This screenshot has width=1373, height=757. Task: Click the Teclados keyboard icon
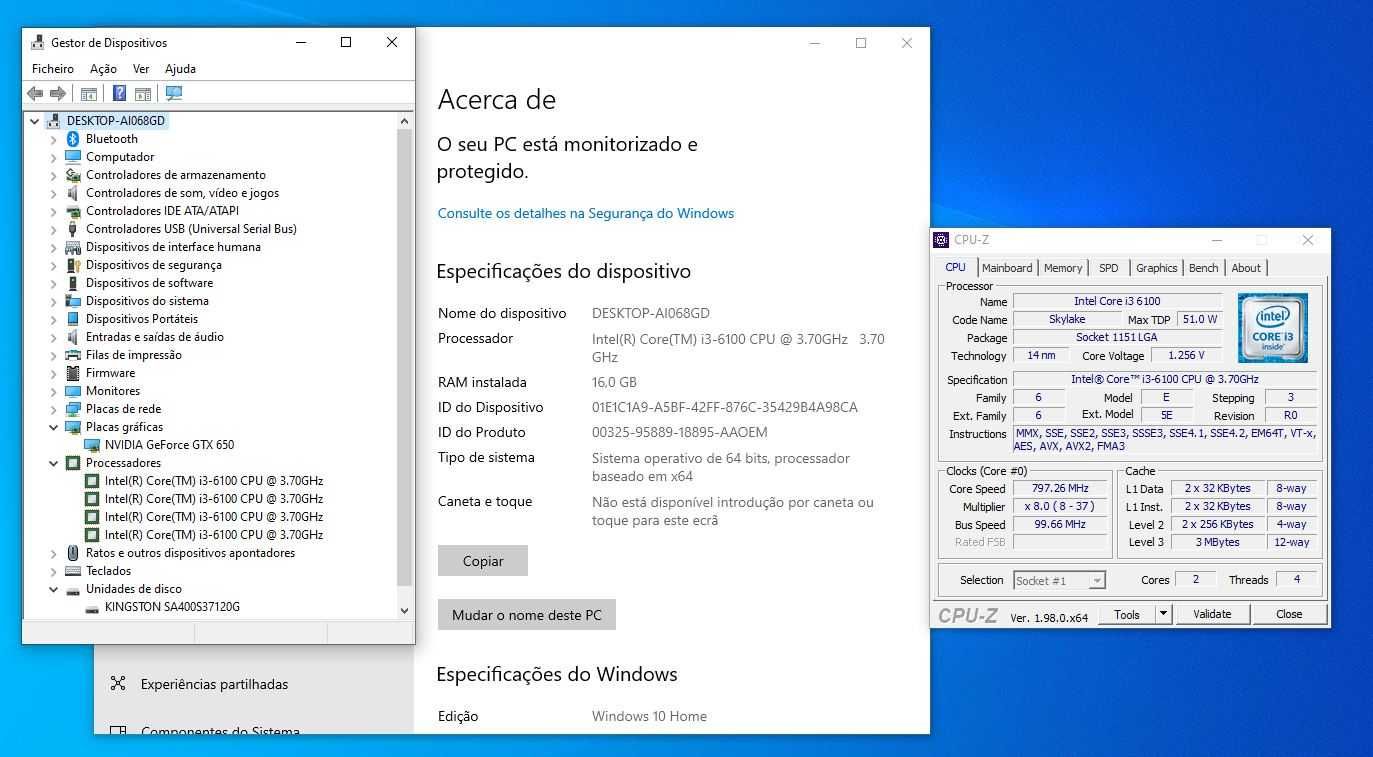click(x=73, y=571)
